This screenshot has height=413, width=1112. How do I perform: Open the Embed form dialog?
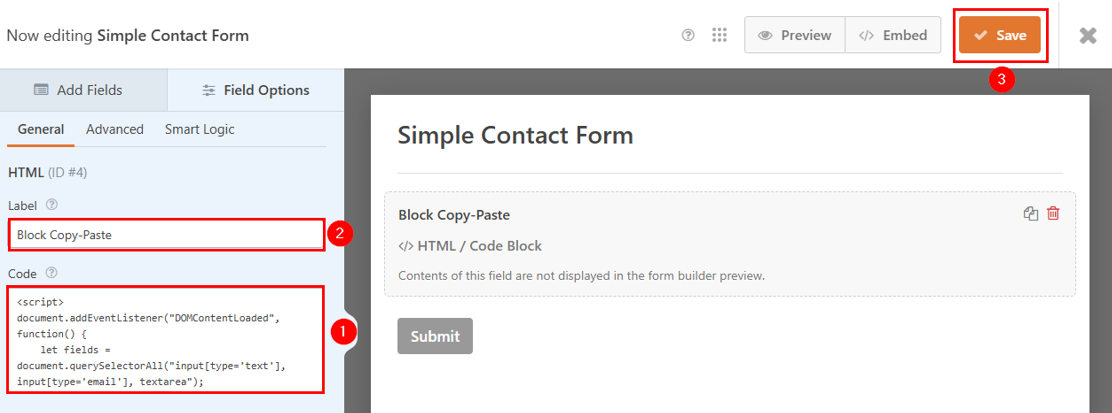pyautogui.click(x=893, y=35)
